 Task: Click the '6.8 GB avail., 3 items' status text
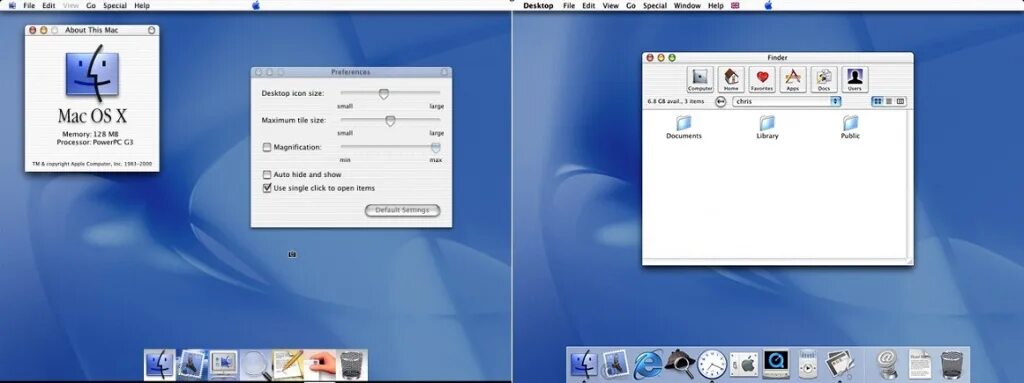[x=676, y=101]
